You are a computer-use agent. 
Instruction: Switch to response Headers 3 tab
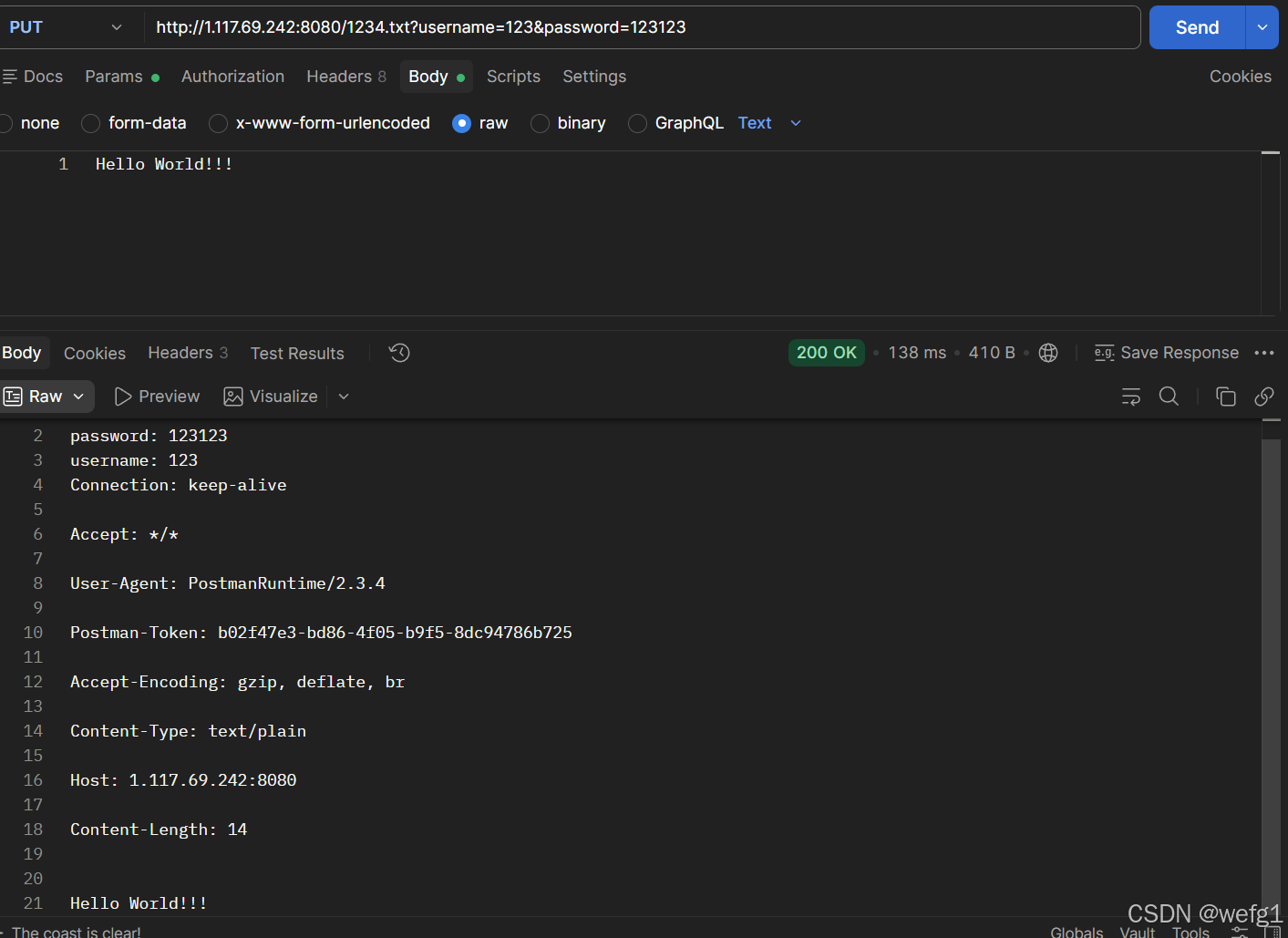(188, 353)
